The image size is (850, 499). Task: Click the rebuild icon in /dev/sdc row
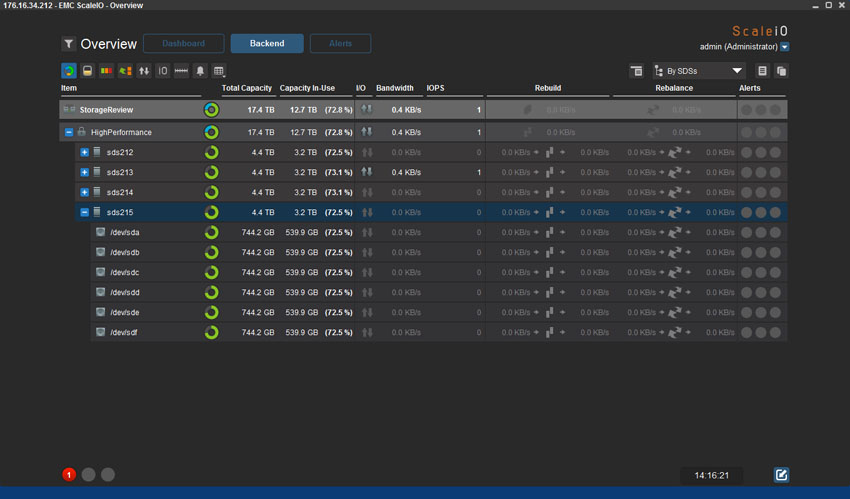[x=550, y=273]
